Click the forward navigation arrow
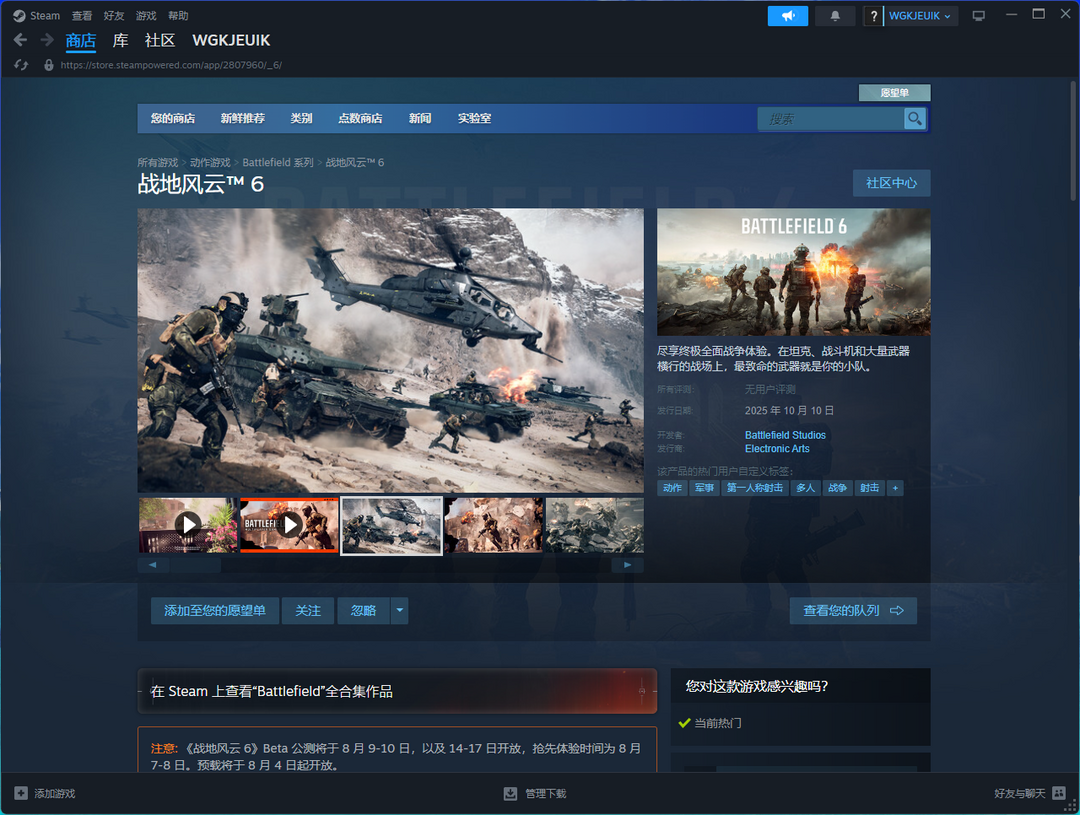Image resolution: width=1080 pixels, height=815 pixels. pyautogui.click(x=47, y=40)
